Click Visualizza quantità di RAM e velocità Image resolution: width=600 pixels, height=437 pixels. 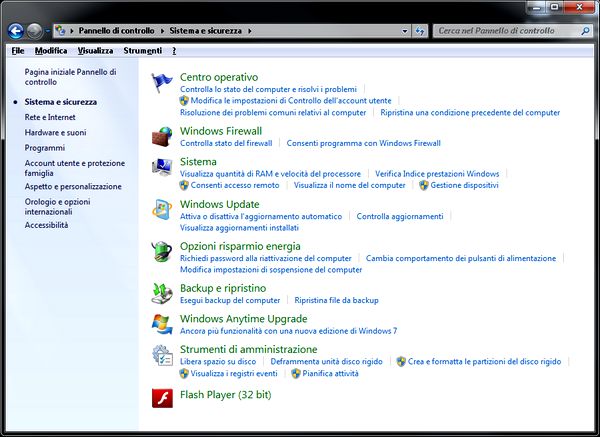[x=270, y=174]
